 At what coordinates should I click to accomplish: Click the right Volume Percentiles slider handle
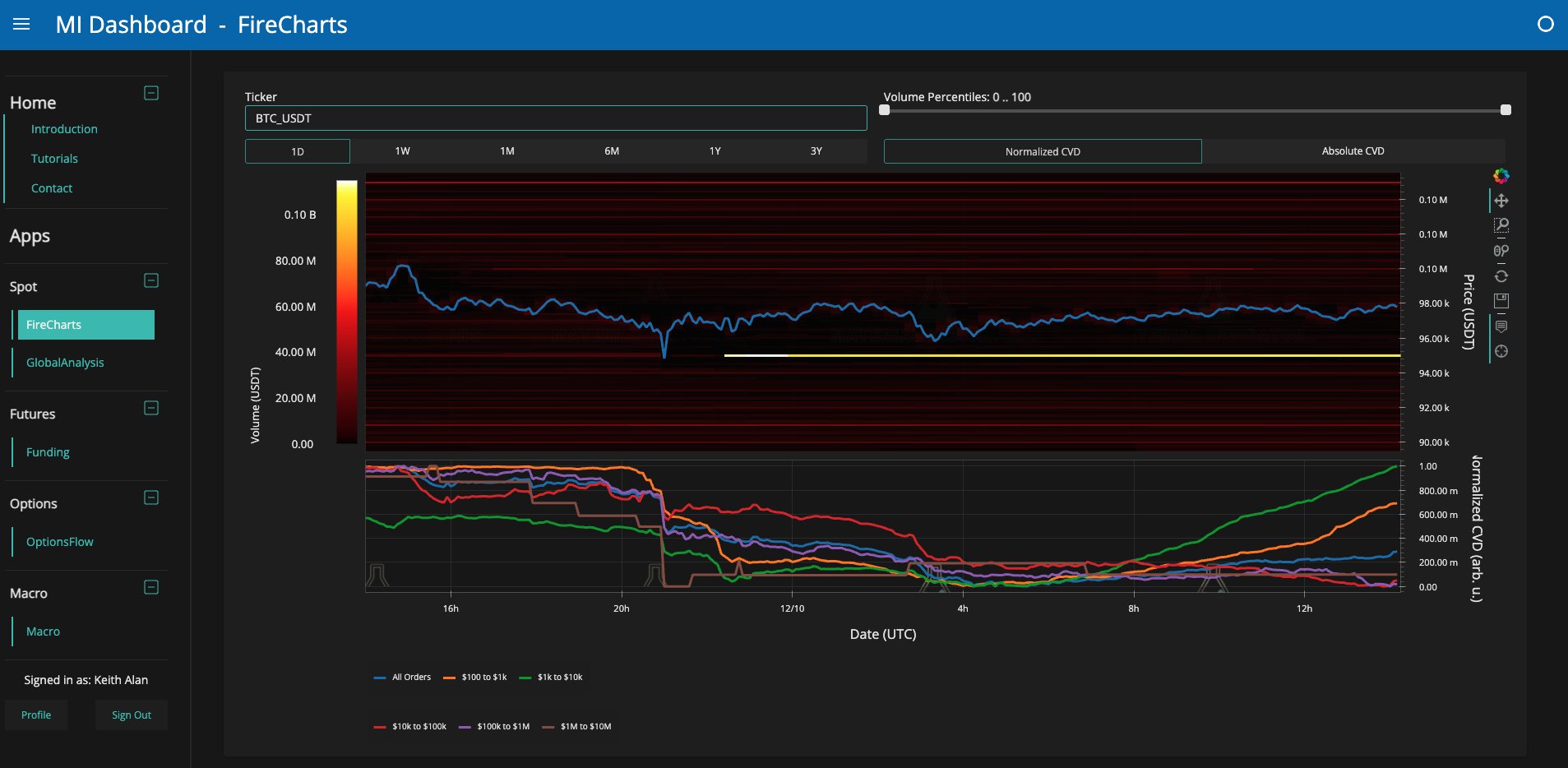[x=1506, y=110]
